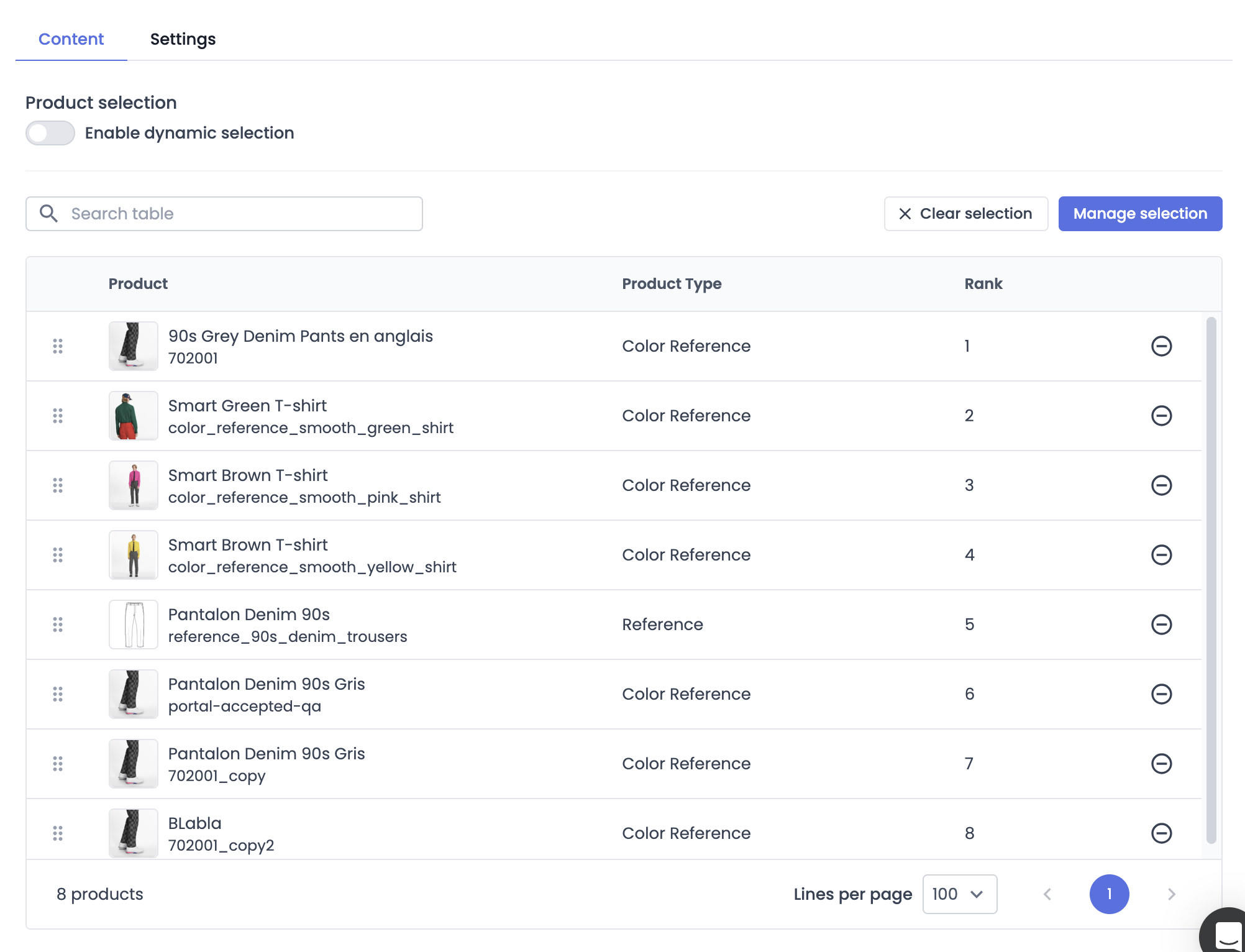This screenshot has width=1245, height=952.
Task: Click Manage selection button
Action: click(x=1140, y=214)
